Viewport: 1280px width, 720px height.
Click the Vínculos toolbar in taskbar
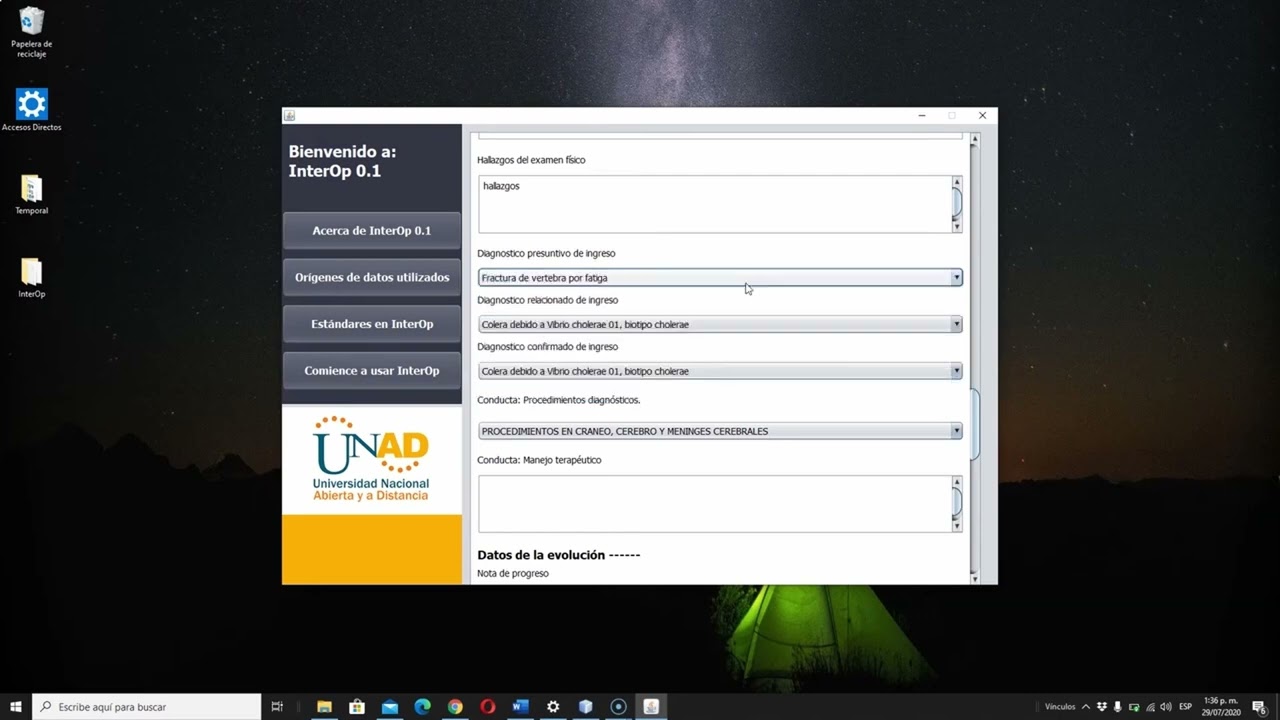[1060, 706]
